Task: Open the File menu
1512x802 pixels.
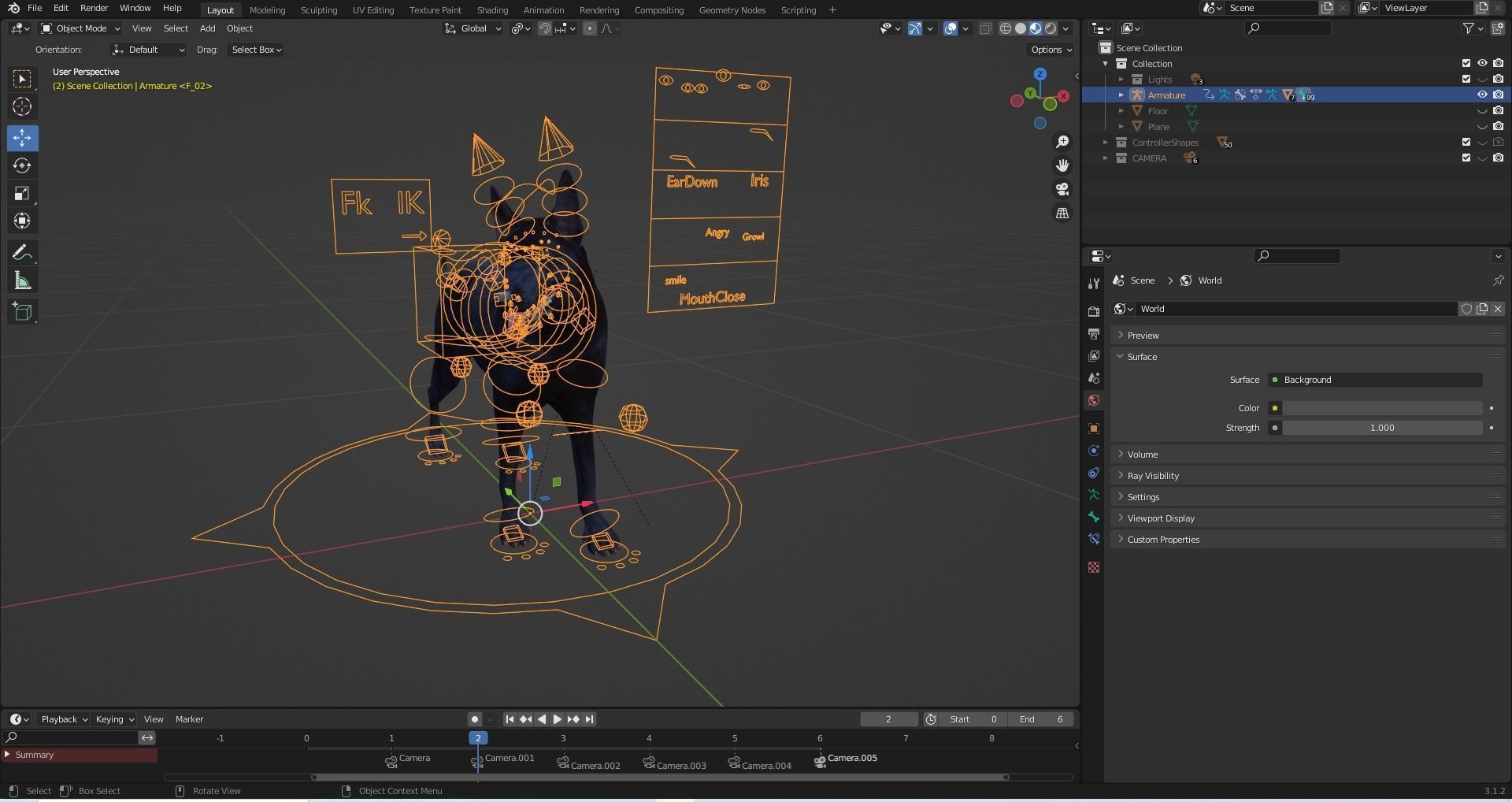Action: [35, 8]
